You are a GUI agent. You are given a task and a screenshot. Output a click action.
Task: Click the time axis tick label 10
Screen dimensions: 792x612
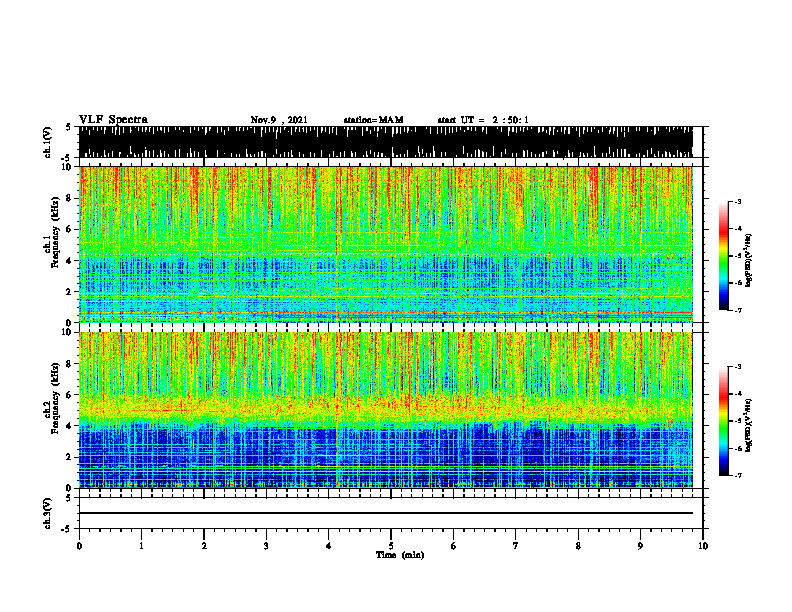tap(703, 546)
